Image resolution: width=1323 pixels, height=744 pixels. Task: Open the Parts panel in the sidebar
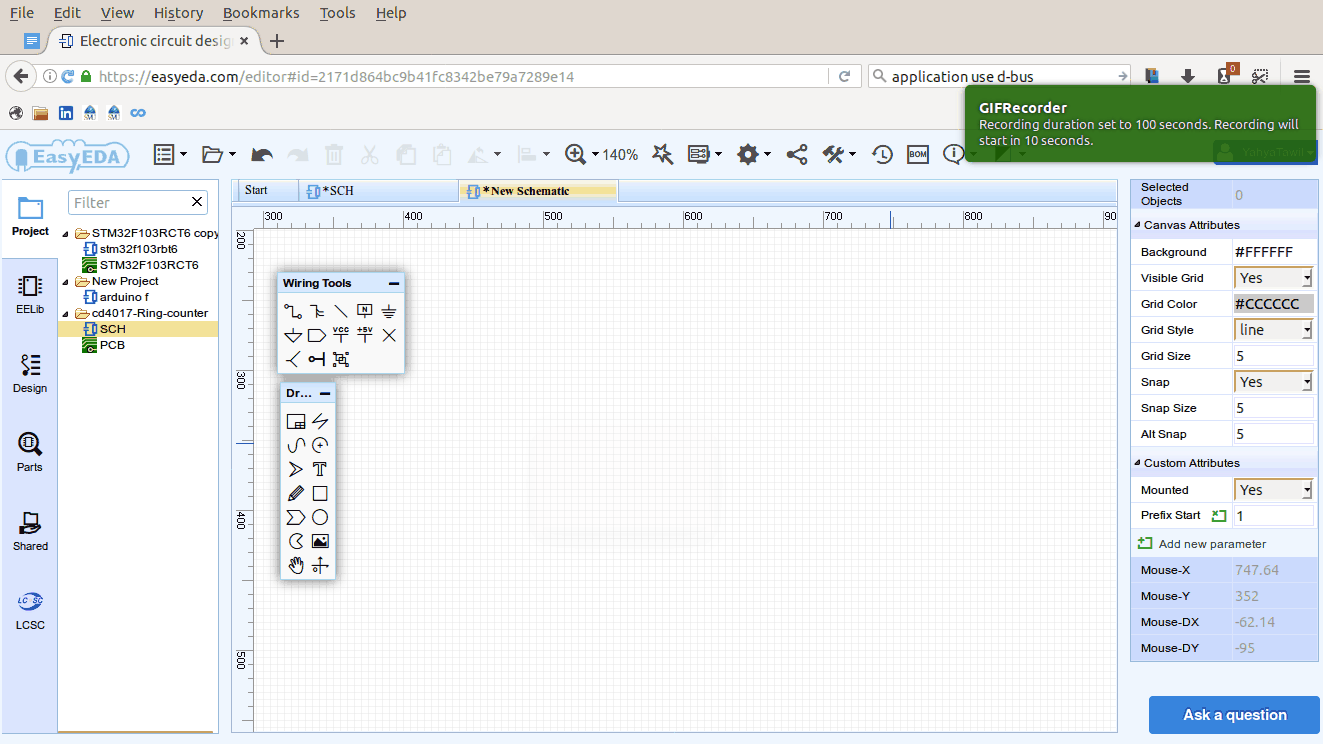(x=30, y=452)
